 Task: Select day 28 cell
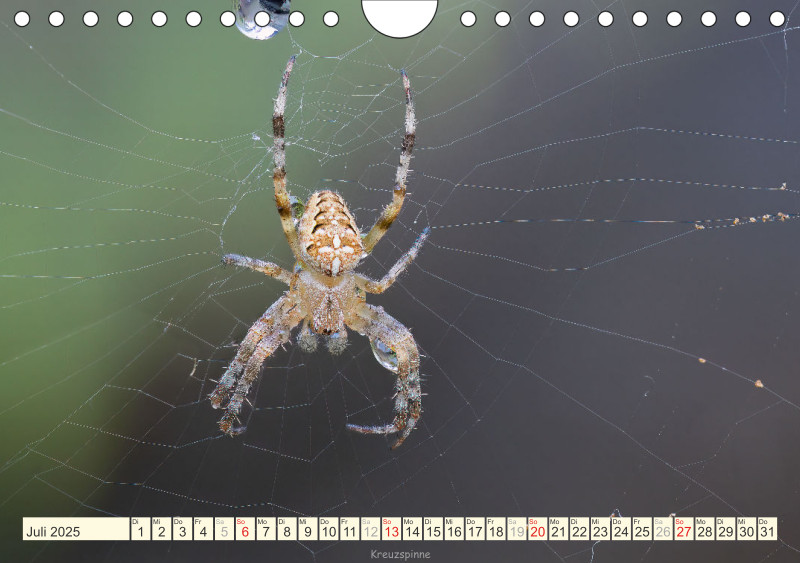[705, 529]
